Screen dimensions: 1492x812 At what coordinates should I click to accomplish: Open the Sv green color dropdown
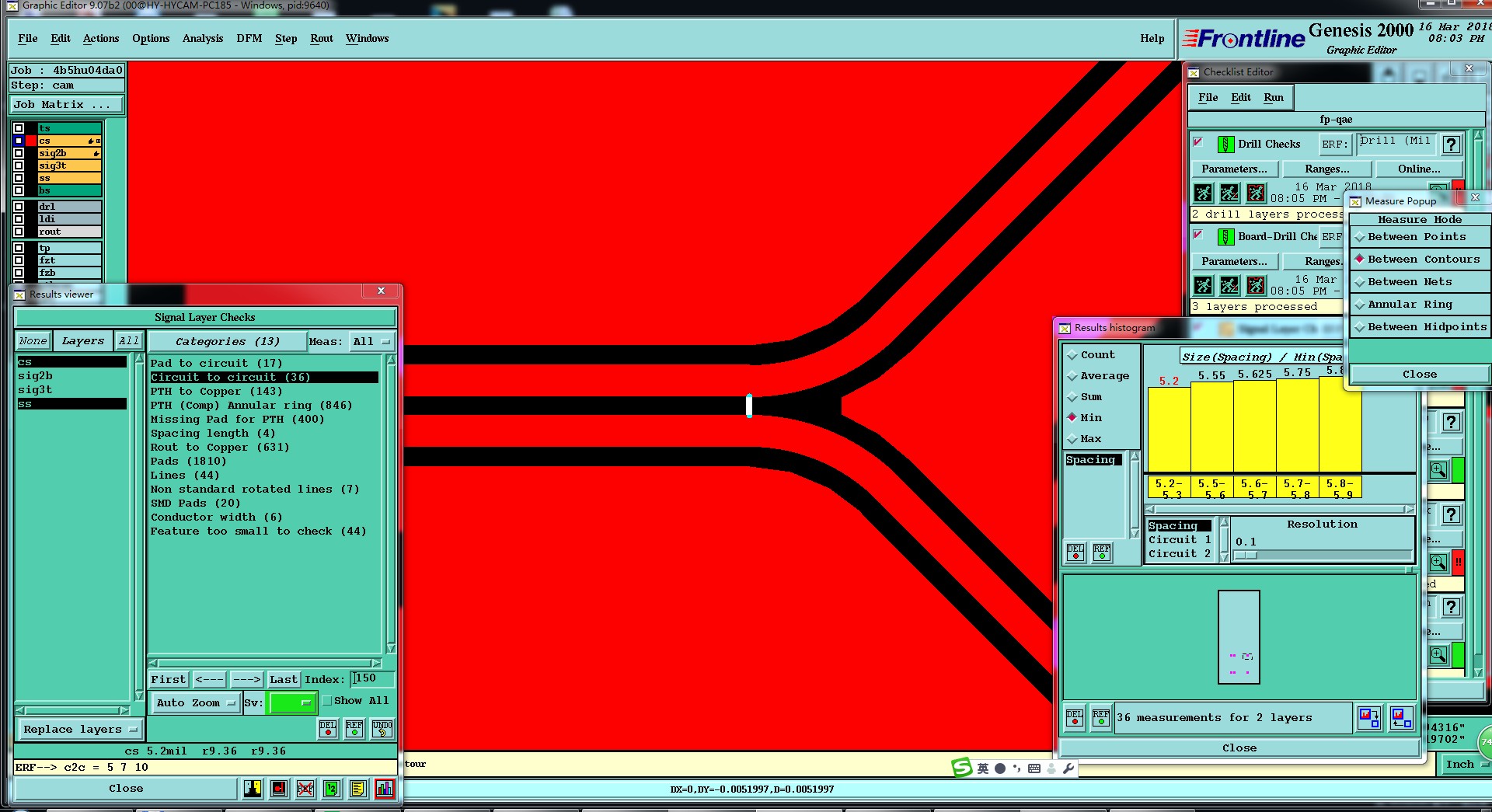click(x=292, y=703)
